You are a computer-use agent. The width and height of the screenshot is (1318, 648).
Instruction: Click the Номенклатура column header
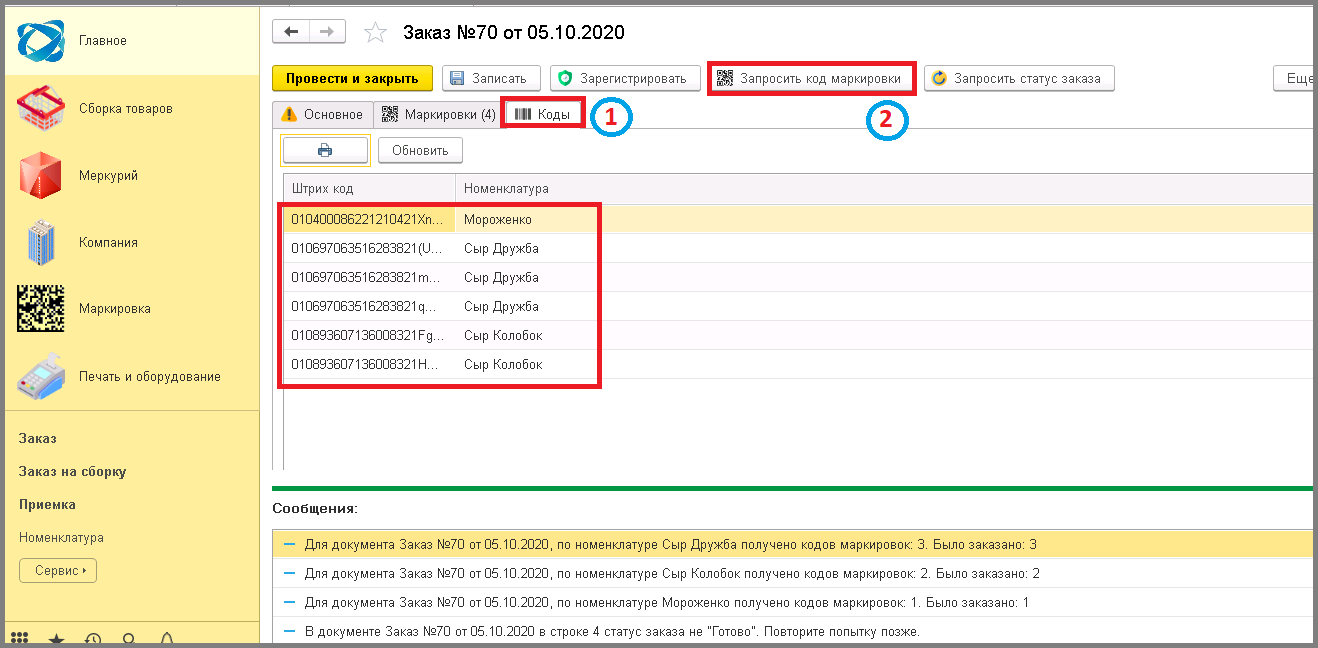click(x=884, y=188)
